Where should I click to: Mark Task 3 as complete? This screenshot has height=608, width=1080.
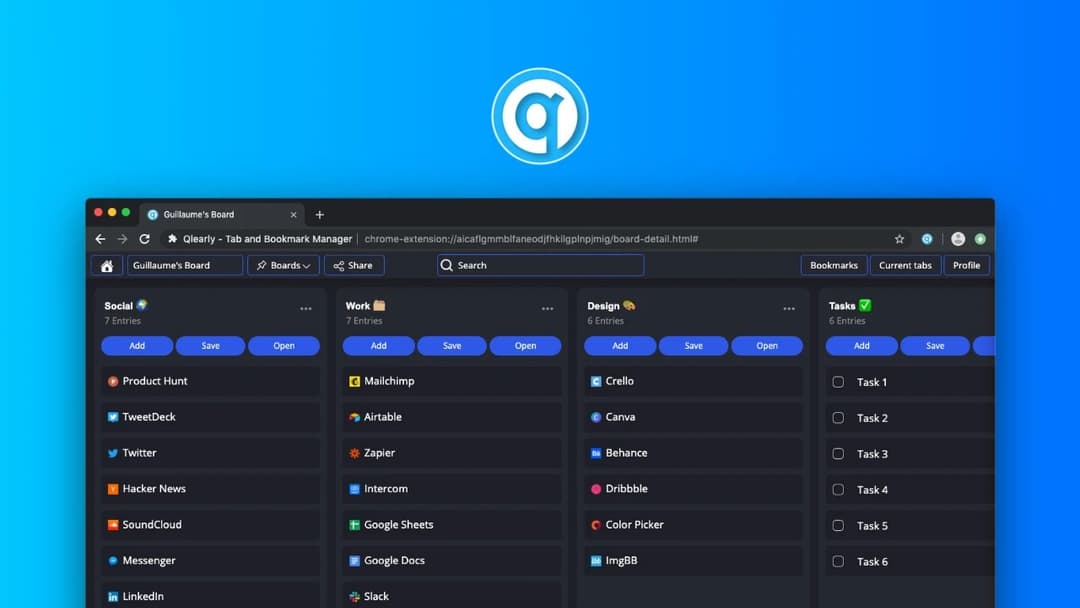[x=837, y=454]
